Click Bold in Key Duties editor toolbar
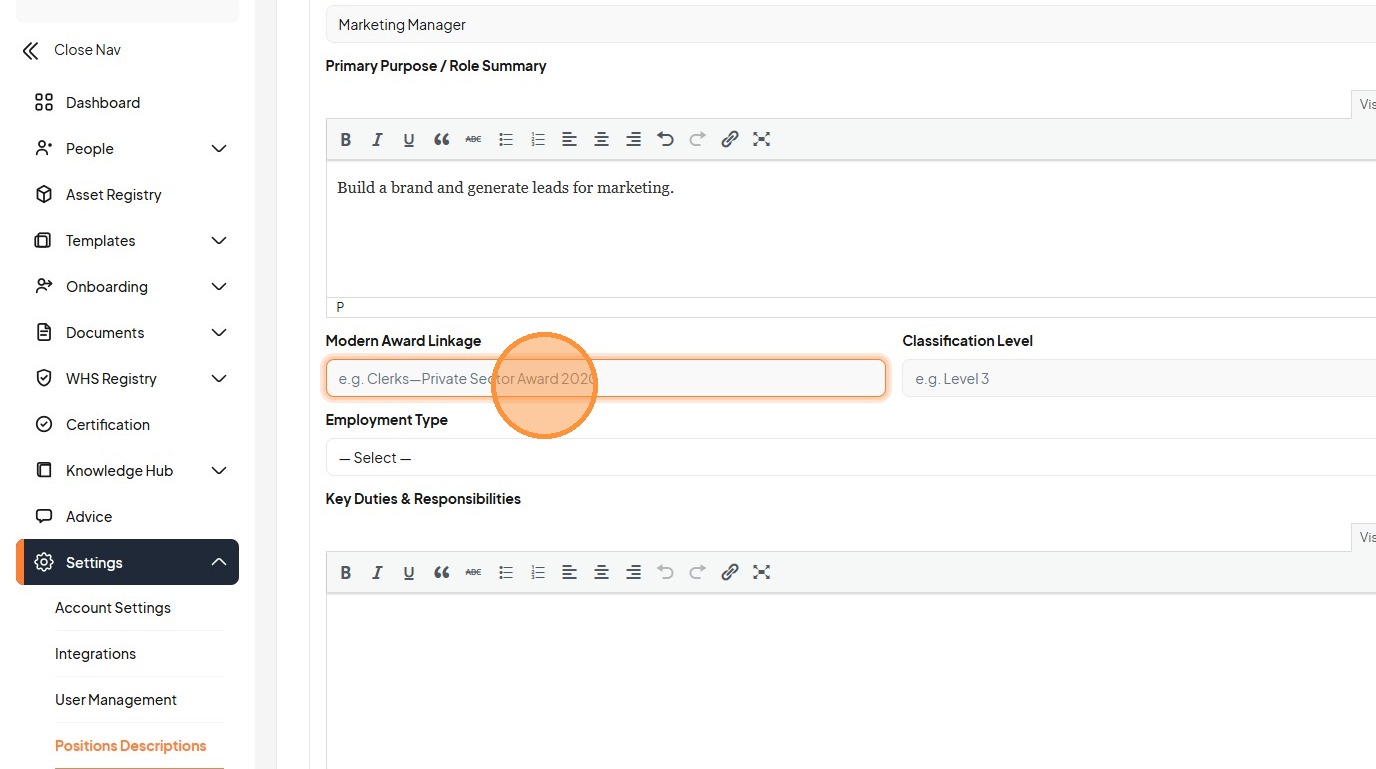The width and height of the screenshot is (1376, 769). [x=345, y=573]
